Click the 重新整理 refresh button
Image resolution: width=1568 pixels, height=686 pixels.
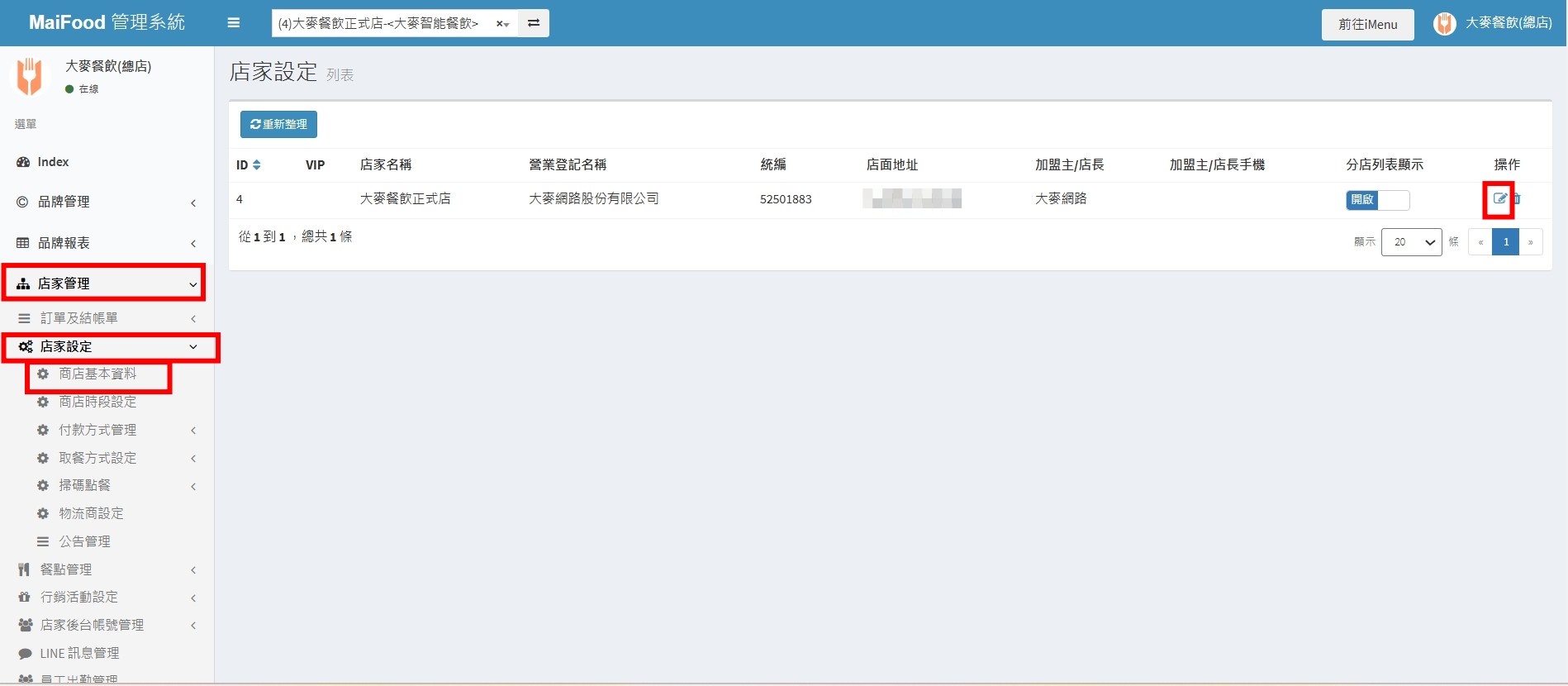(x=278, y=124)
